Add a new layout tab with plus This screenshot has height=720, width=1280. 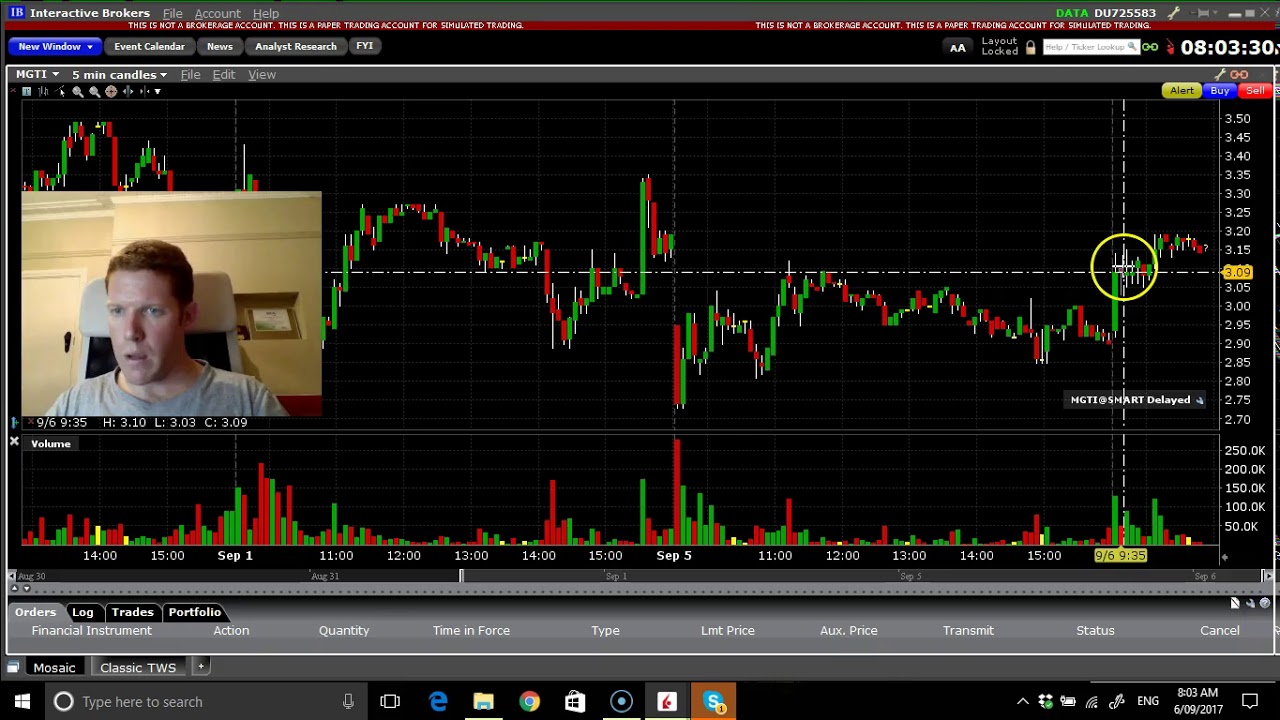[200, 666]
